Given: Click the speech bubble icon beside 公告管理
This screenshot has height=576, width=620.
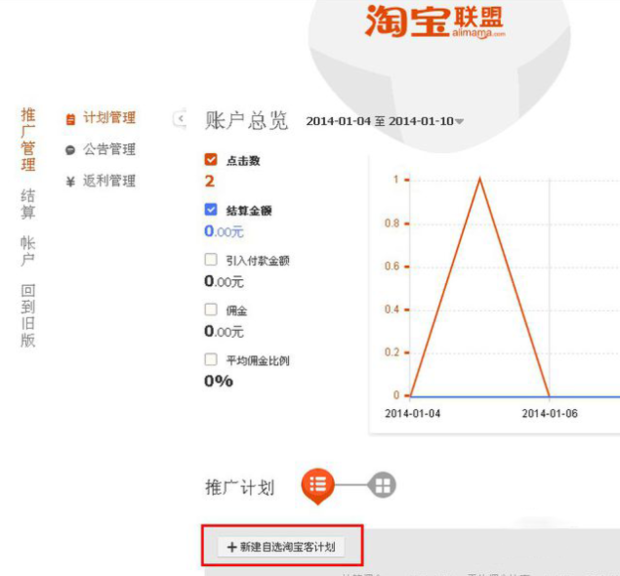Looking at the screenshot, I should tap(70, 150).
